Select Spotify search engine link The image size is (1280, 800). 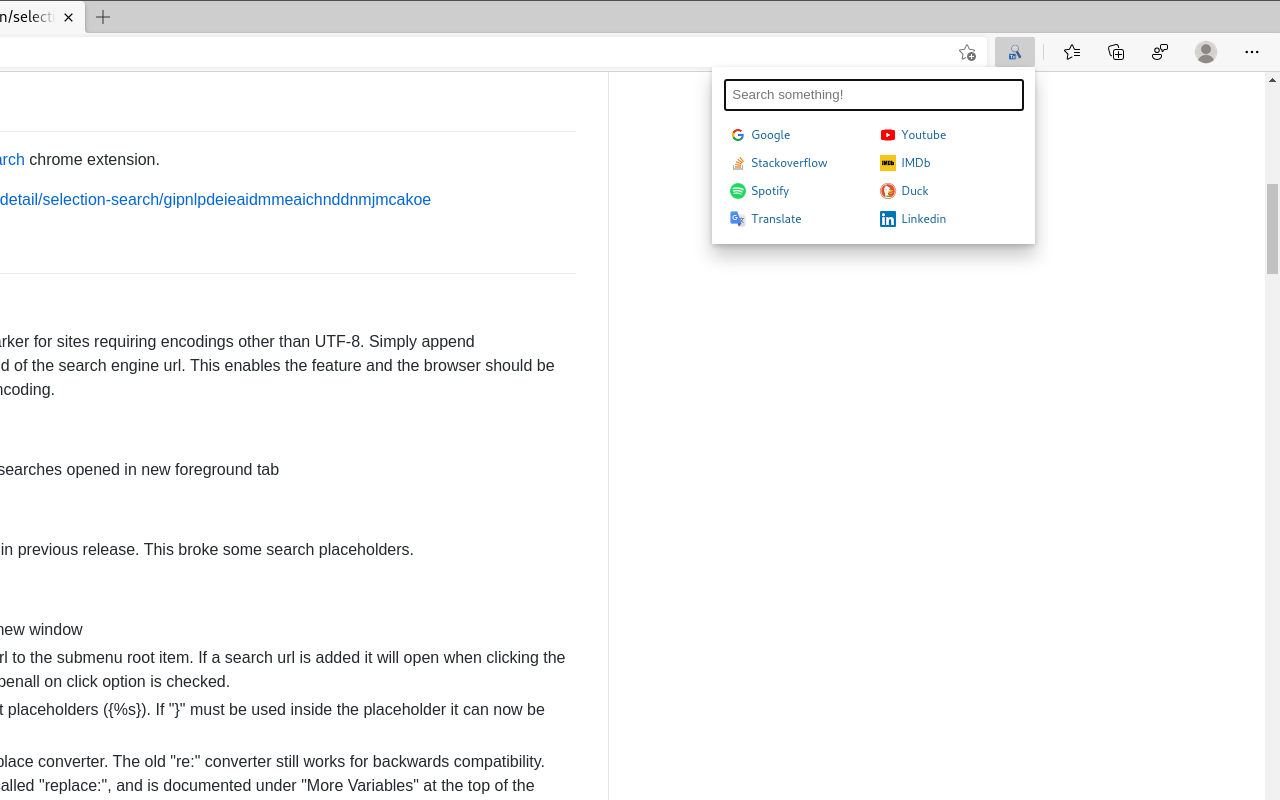(770, 191)
